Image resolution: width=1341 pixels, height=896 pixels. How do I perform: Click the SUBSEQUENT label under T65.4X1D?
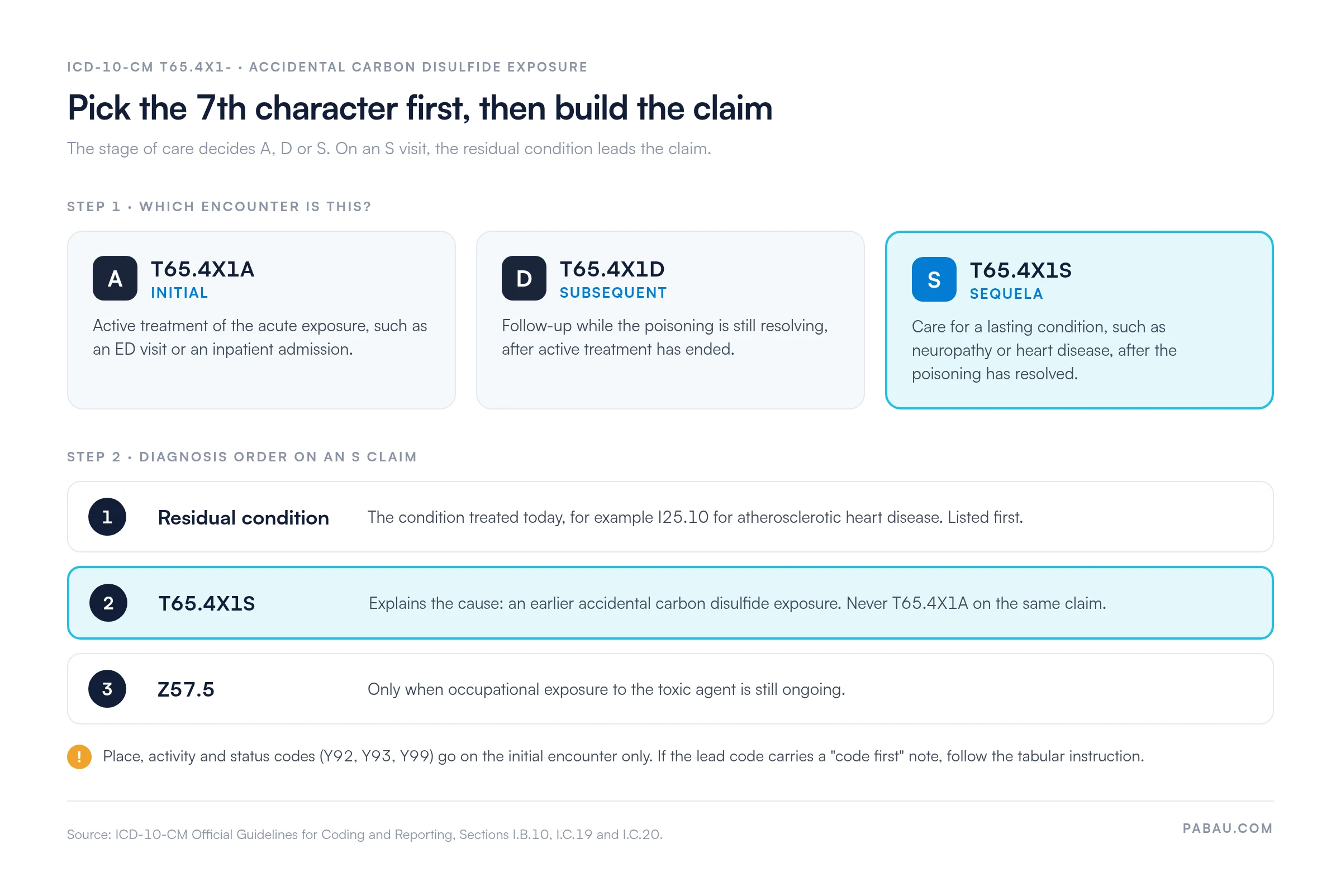pyautogui.click(x=613, y=293)
